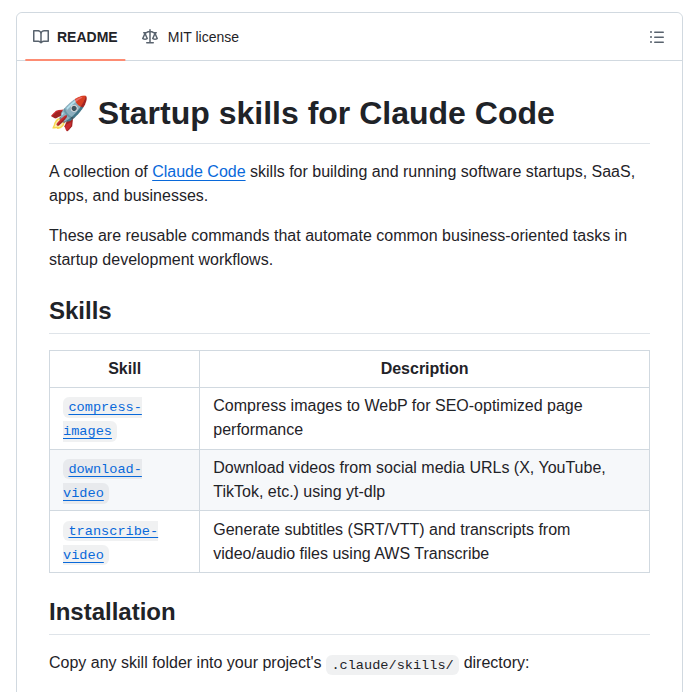Click the rocket emoji in the heading

click(x=69, y=113)
